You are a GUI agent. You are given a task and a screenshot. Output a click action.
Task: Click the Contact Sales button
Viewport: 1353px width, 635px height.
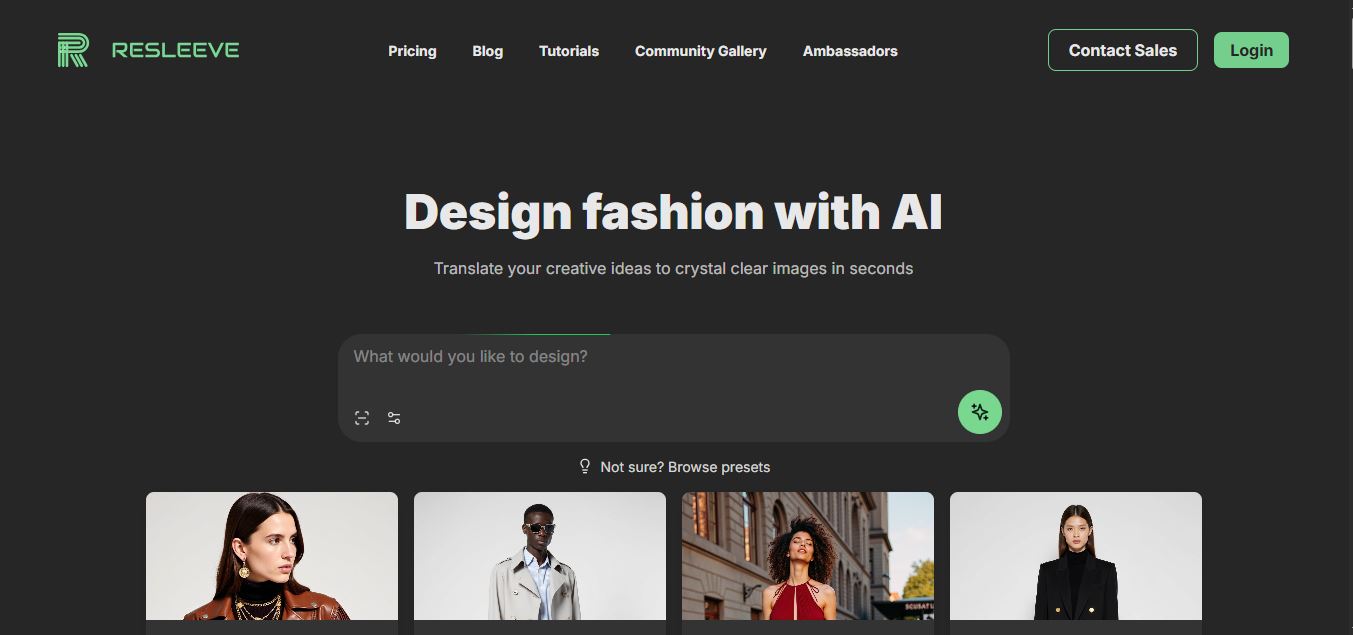(1122, 50)
